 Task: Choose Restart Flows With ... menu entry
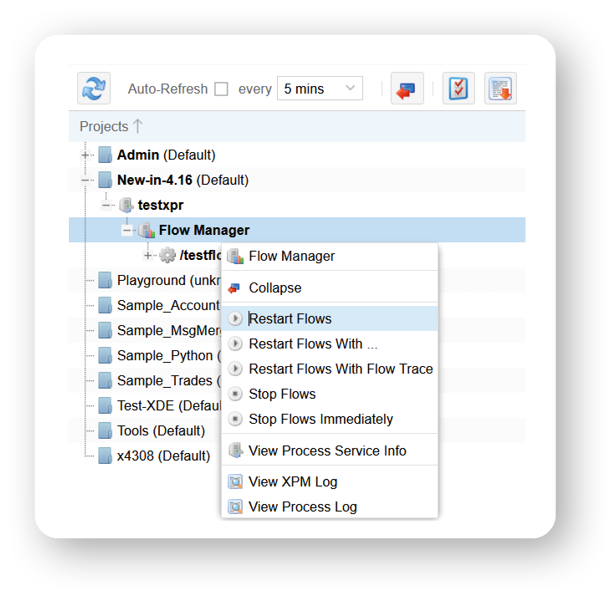(329, 344)
